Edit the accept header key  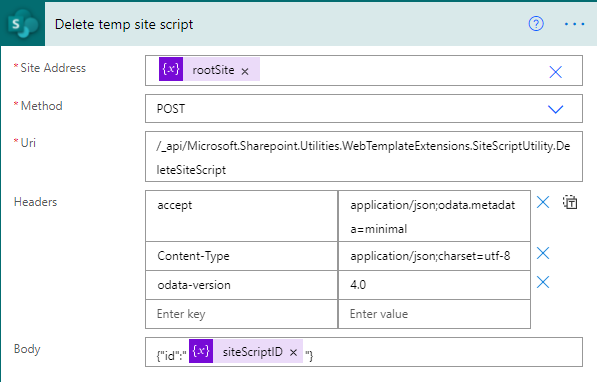(x=241, y=216)
